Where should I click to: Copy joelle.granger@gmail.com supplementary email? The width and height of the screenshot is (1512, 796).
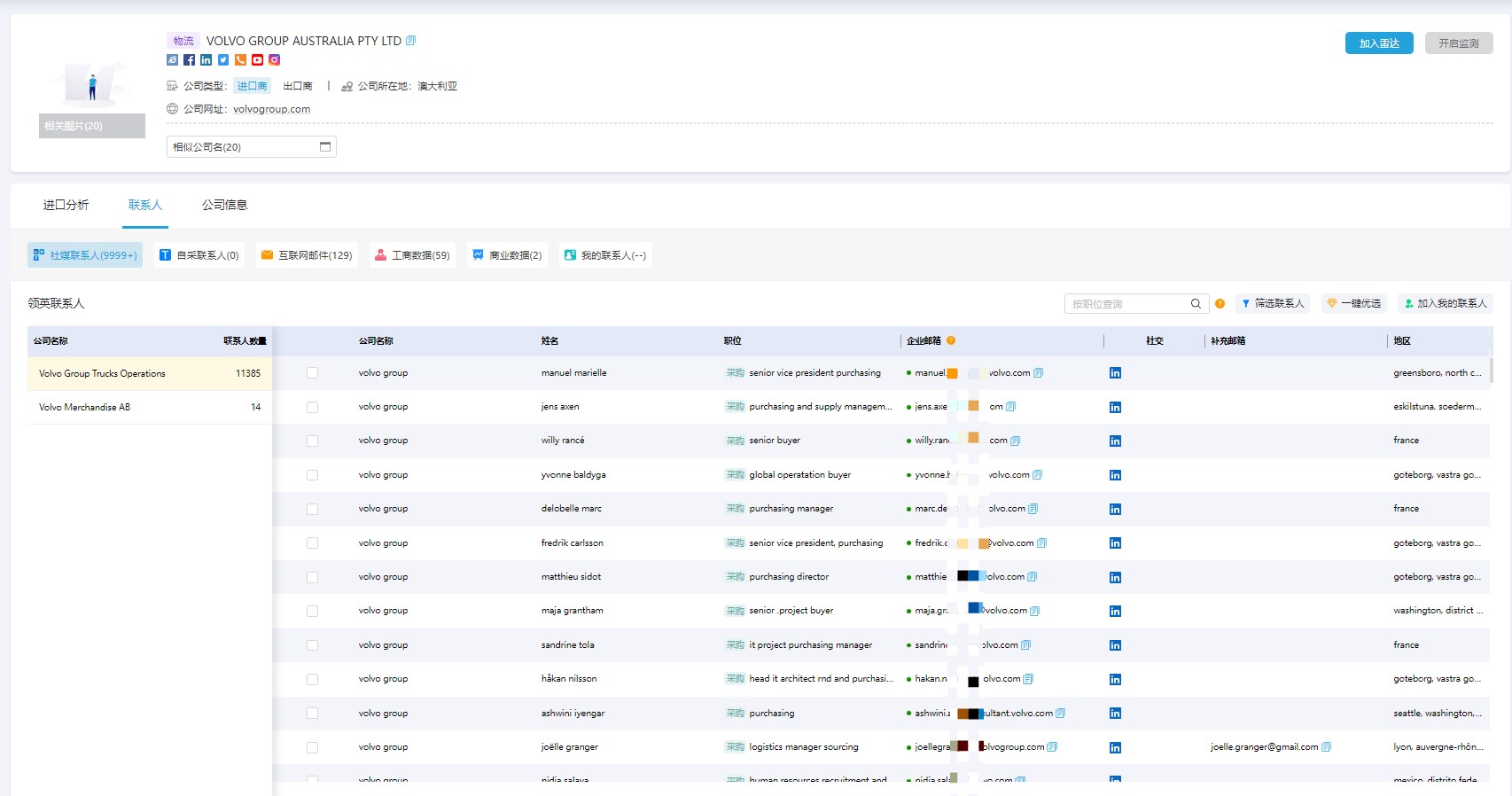click(1326, 747)
